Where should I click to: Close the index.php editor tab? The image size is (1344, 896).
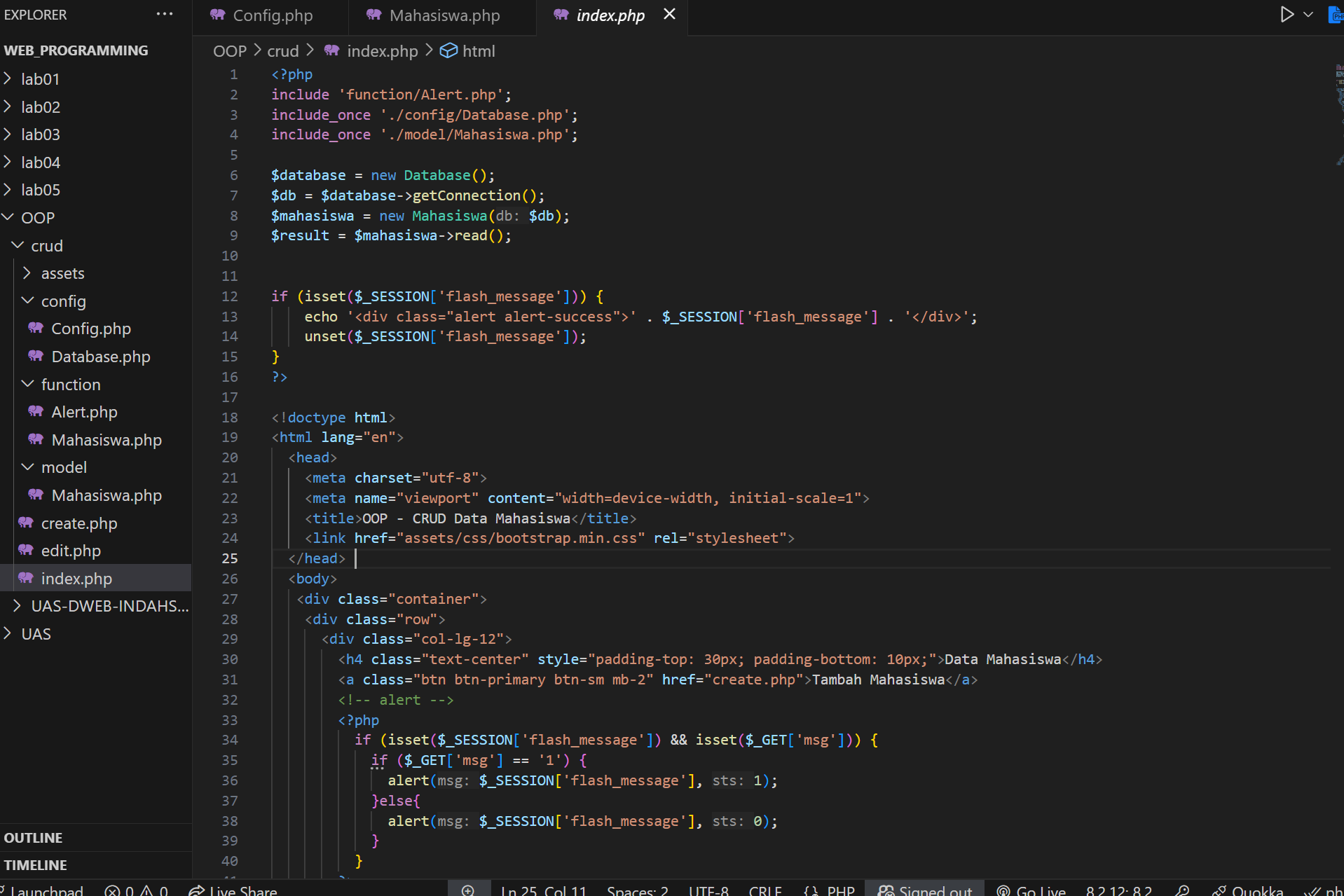[670, 14]
